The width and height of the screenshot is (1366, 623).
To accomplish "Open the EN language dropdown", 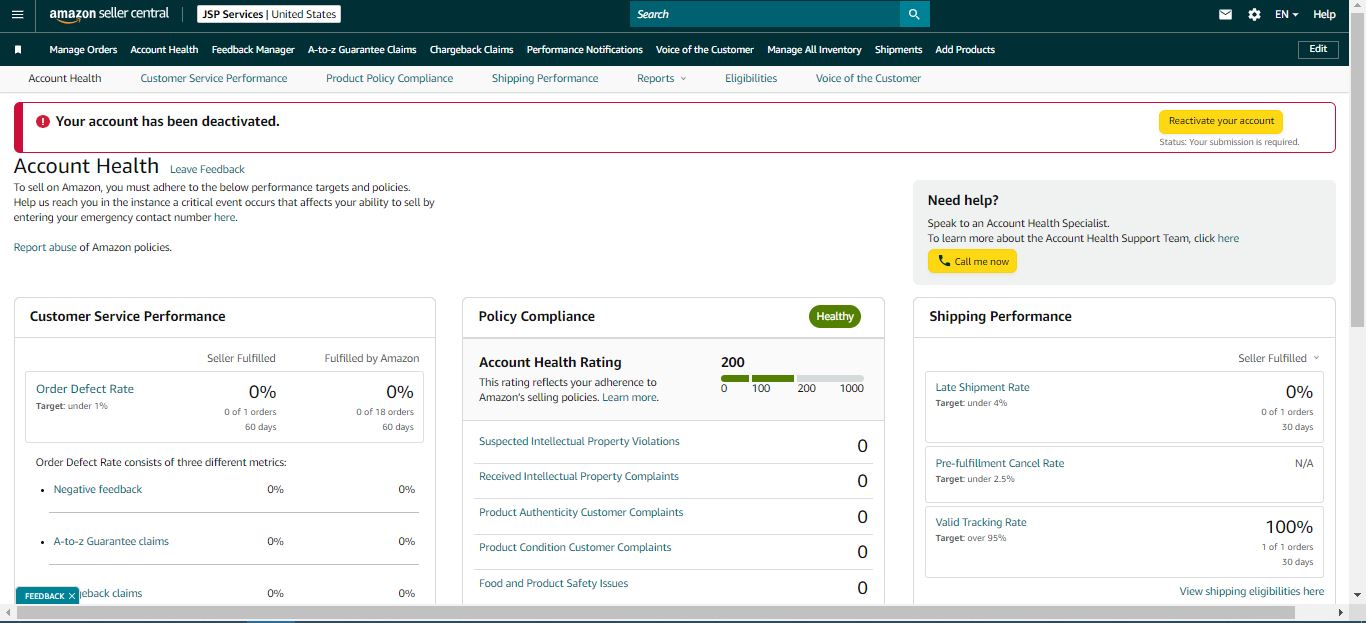I will 1286,14.
